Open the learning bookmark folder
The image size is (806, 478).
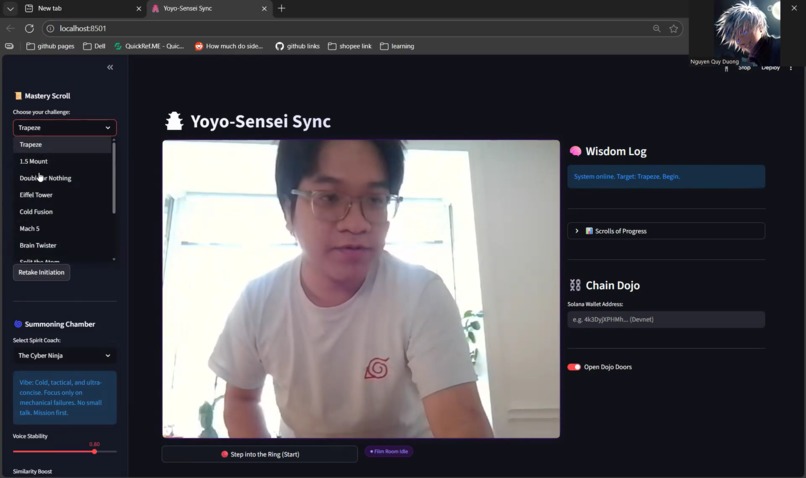click(397, 46)
